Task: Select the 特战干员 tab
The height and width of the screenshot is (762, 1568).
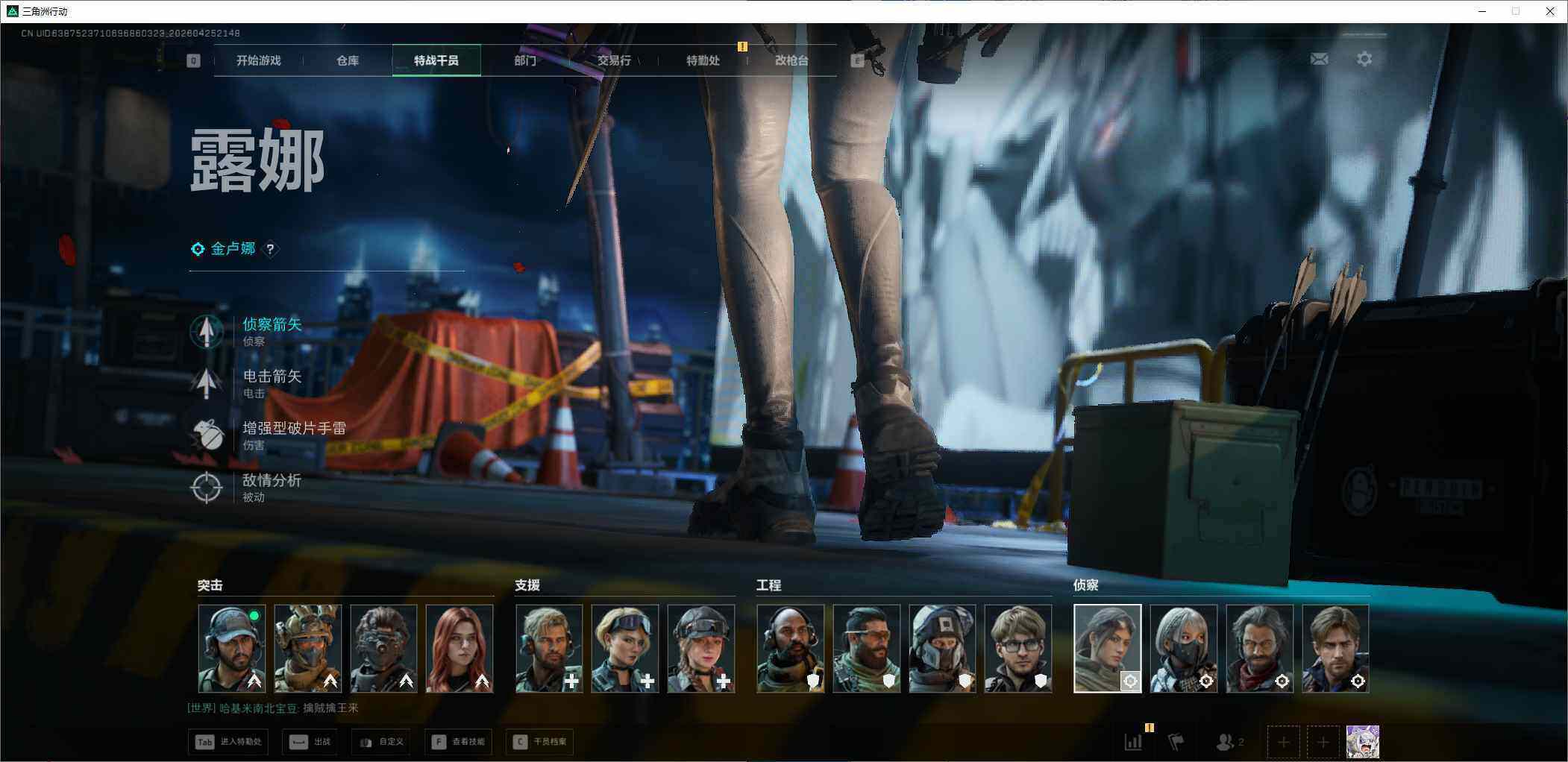Action: 436,60
